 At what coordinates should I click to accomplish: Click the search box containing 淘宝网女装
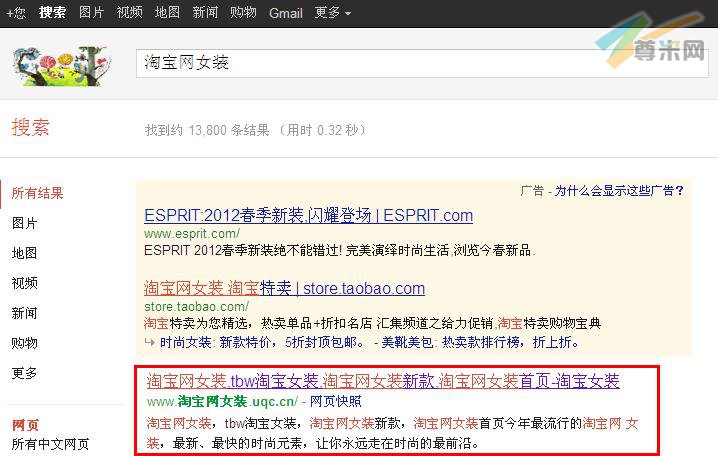coord(422,63)
